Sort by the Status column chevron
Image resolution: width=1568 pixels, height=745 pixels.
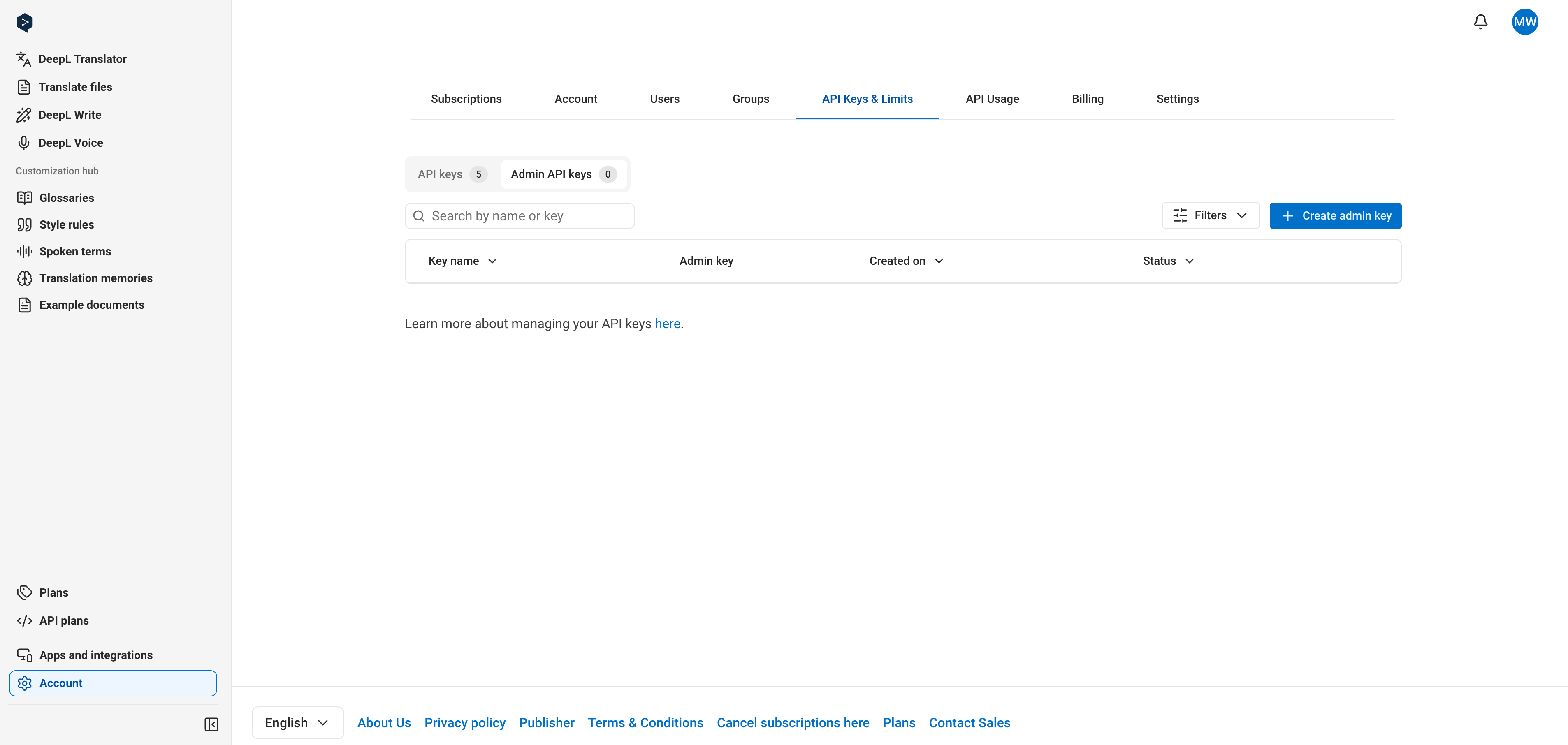(1190, 261)
